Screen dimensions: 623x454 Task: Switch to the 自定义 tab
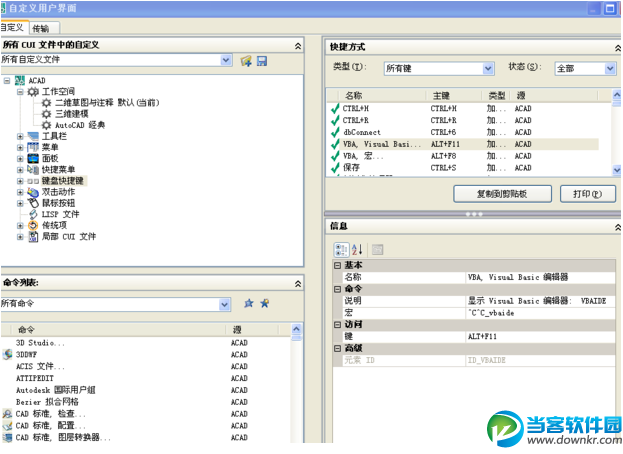point(13,27)
